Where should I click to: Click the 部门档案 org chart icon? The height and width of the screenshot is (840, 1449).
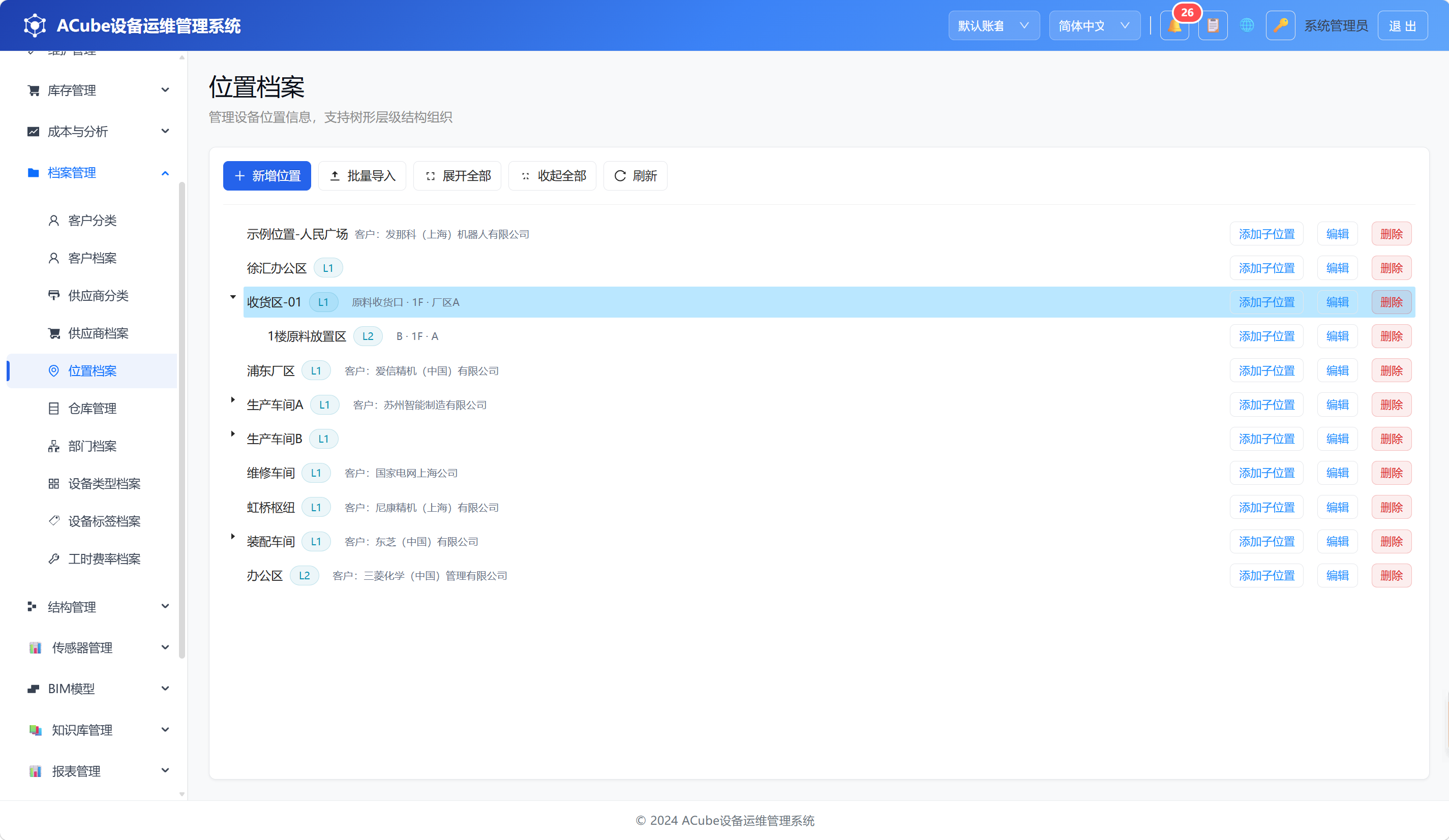tap(53, 447)
